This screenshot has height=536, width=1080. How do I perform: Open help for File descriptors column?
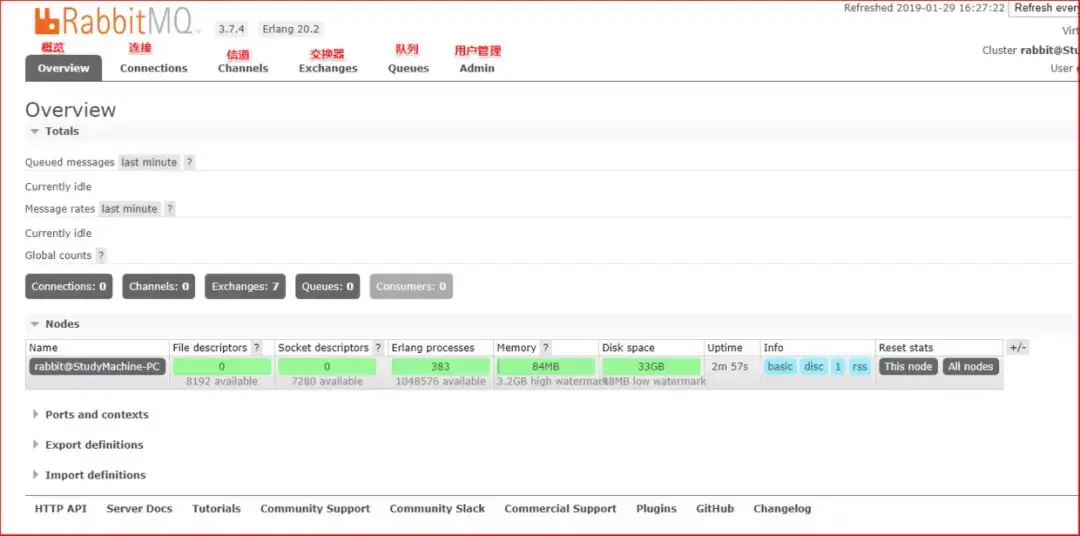257,348
